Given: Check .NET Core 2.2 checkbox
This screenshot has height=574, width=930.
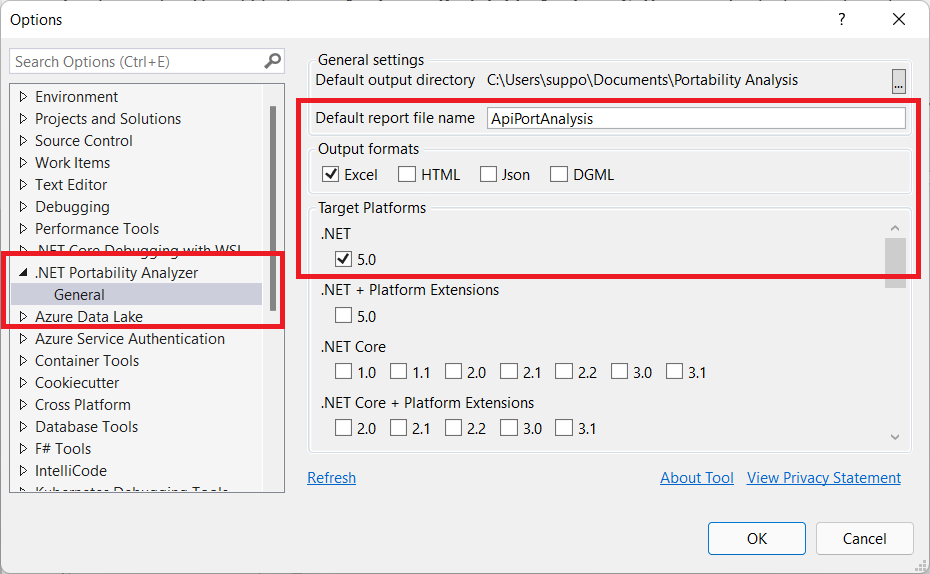Looking at the screenshot, I should [564, 372].
